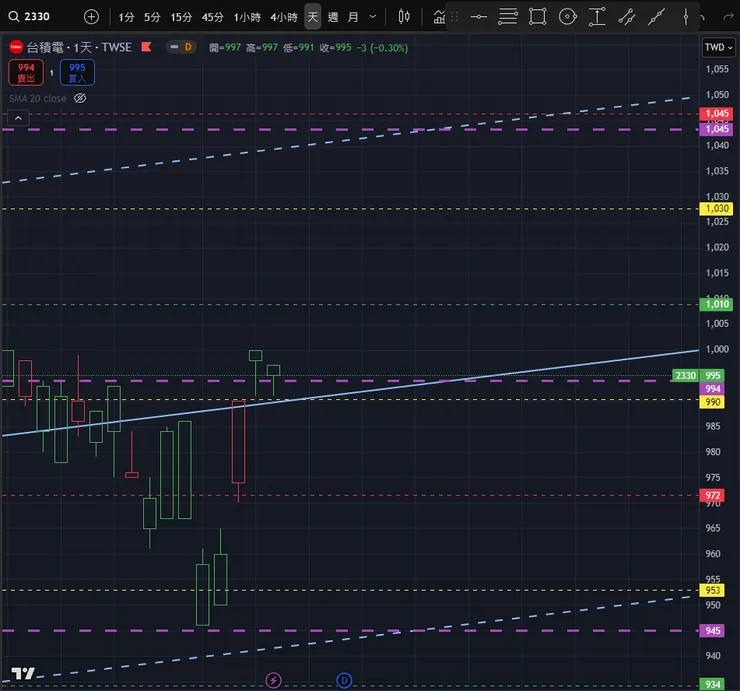
Task: Select the circle drawing tool
Action: [x=567, y=17]
